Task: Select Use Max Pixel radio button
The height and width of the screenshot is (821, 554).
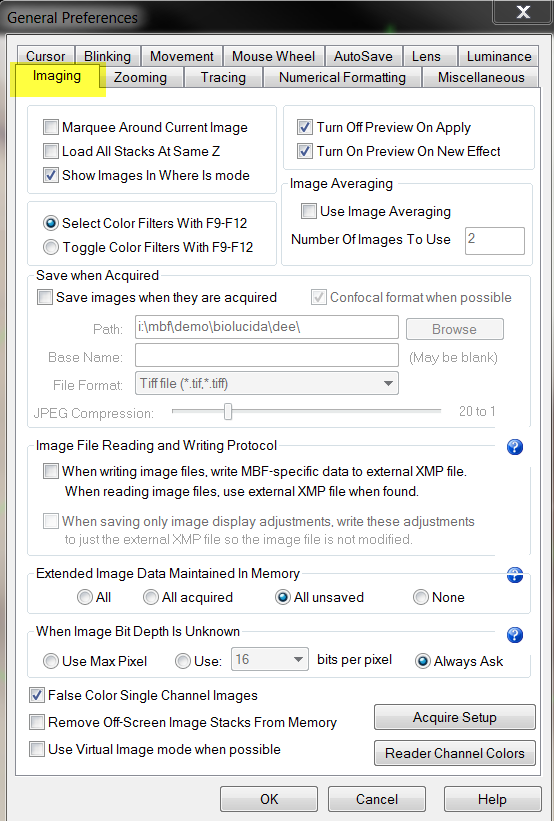Action: pyautogui.click(x=51, y=661)
